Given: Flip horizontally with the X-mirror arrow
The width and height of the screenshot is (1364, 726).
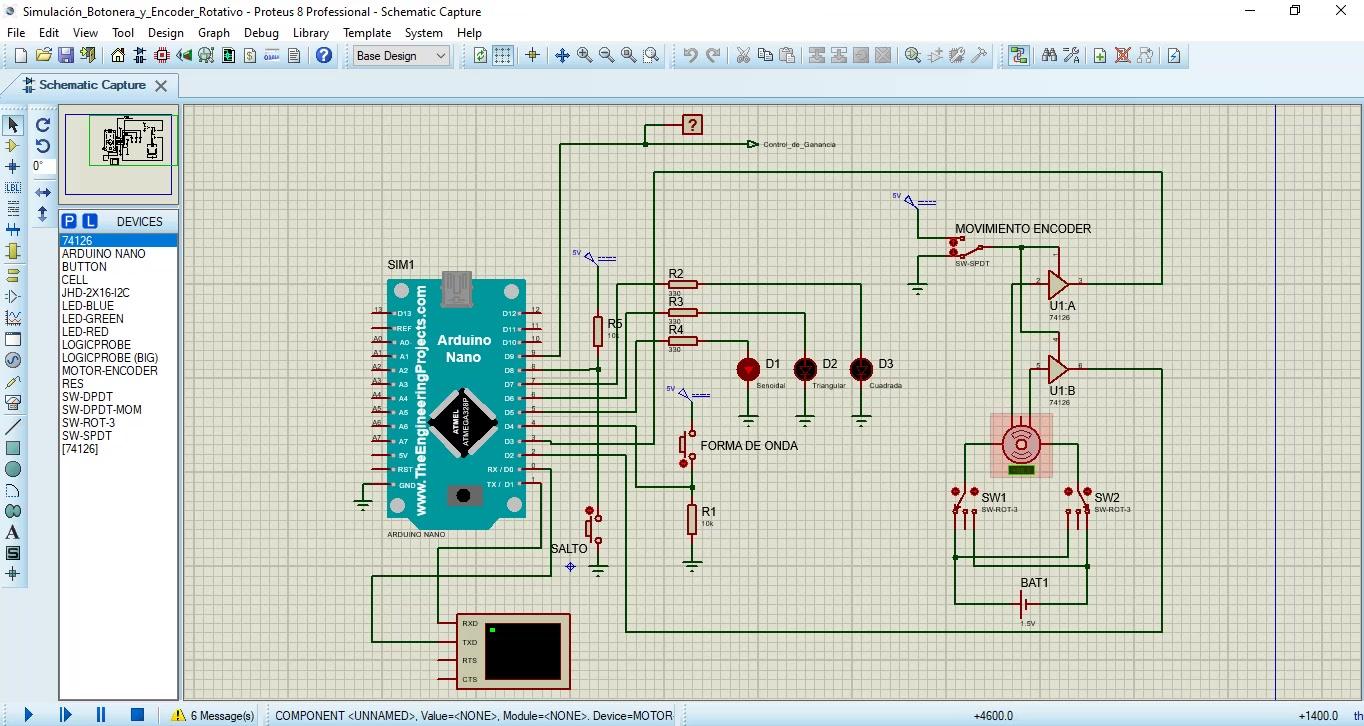Looking at the screenshot, I should tap(43, 192).
